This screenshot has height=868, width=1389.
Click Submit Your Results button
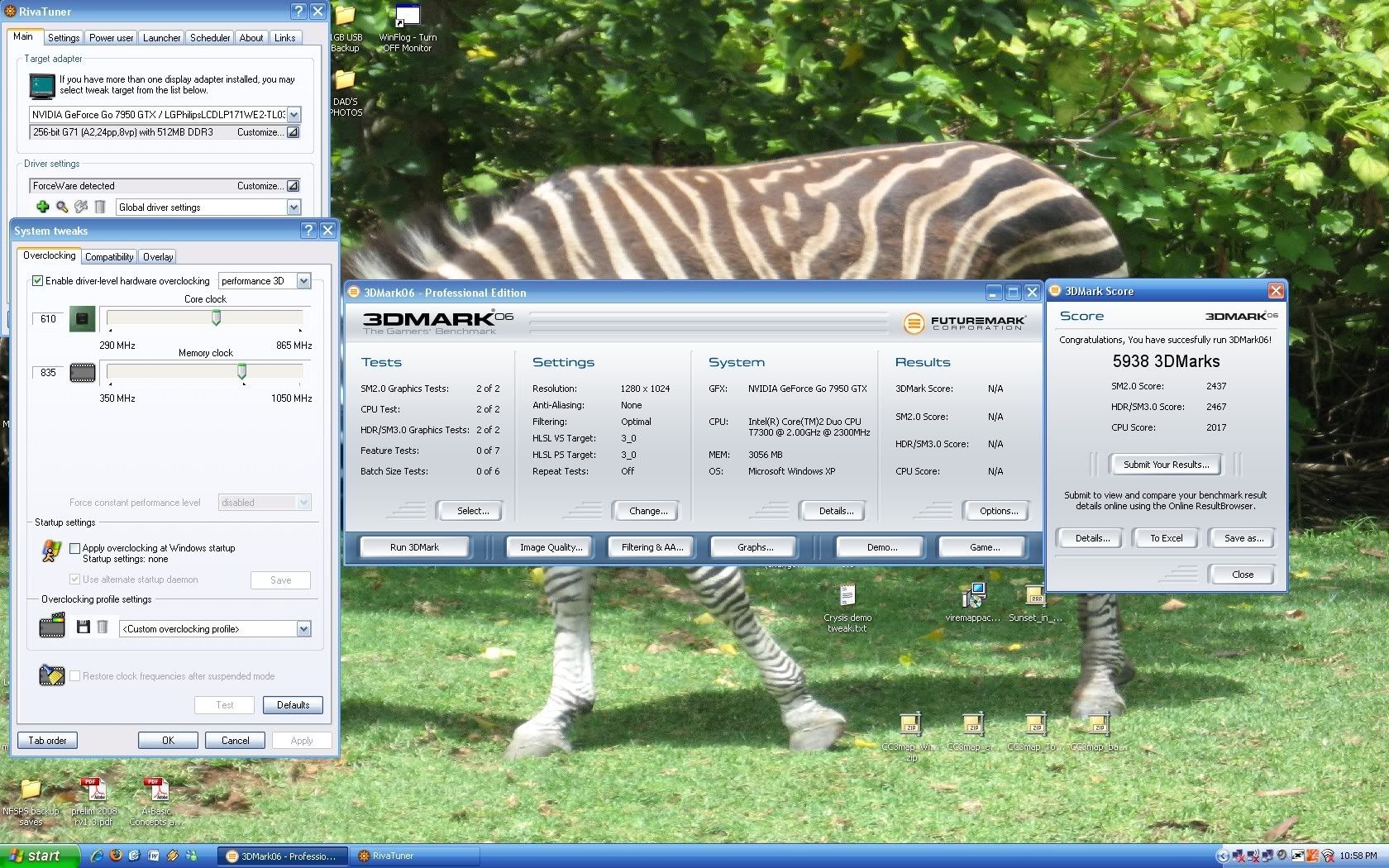point(1166,465)
